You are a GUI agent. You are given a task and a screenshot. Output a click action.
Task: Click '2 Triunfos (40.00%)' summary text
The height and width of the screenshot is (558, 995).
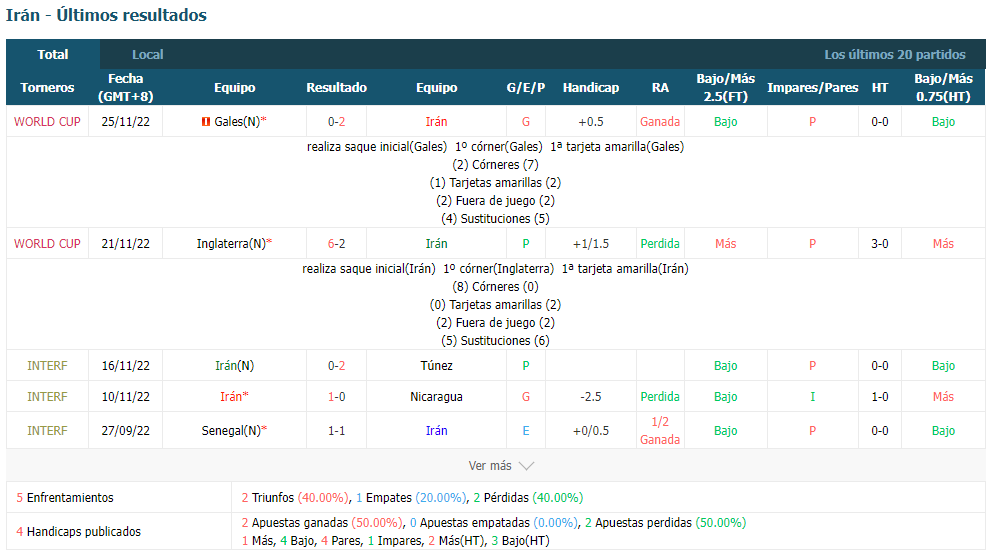(x=295, y=498)
